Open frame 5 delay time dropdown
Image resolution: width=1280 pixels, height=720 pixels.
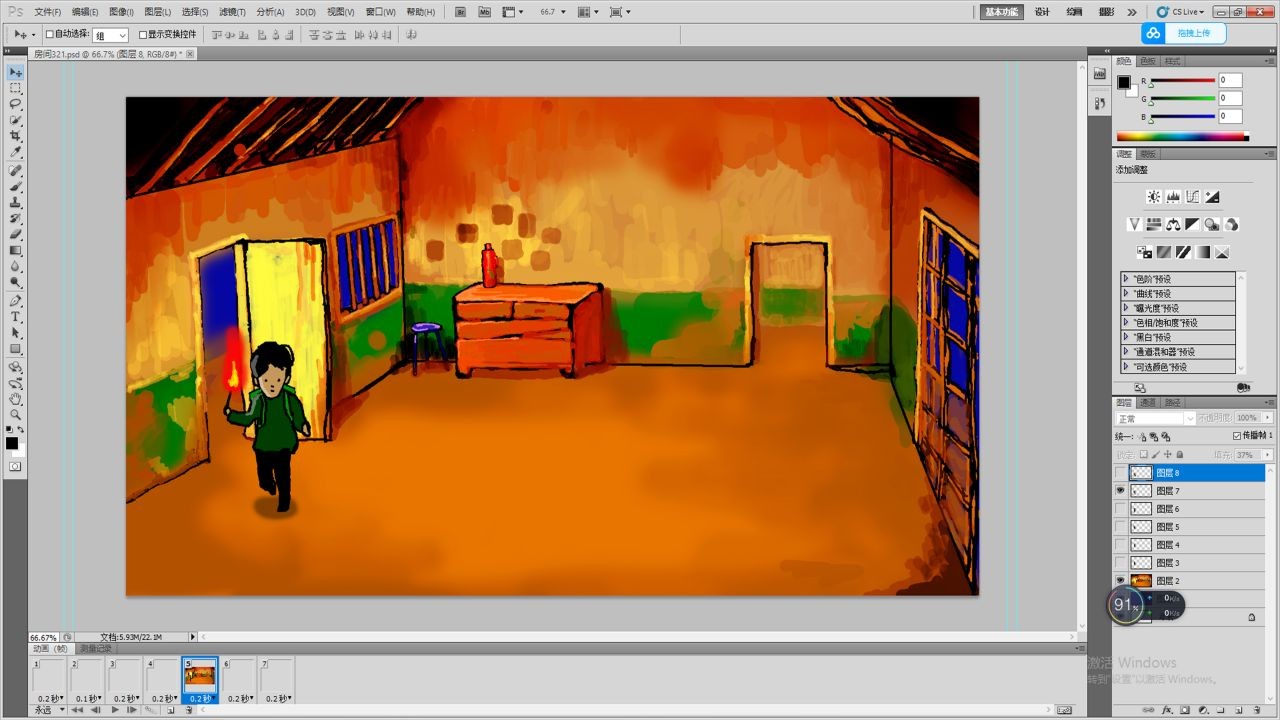click(x=200, y=698)
